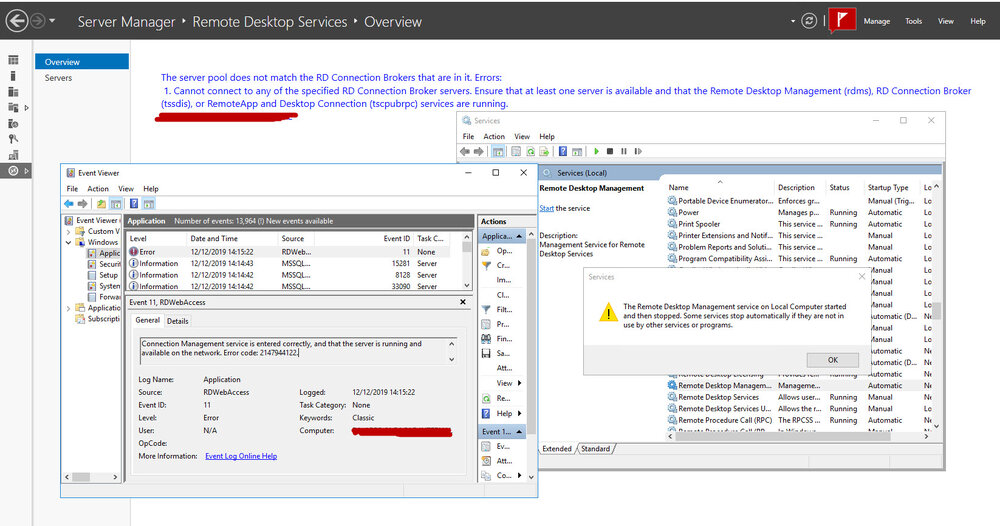Click Event Viewer toolbar forward arrow
Viewport: 1000px width, 526px height.
pos(82,203)
